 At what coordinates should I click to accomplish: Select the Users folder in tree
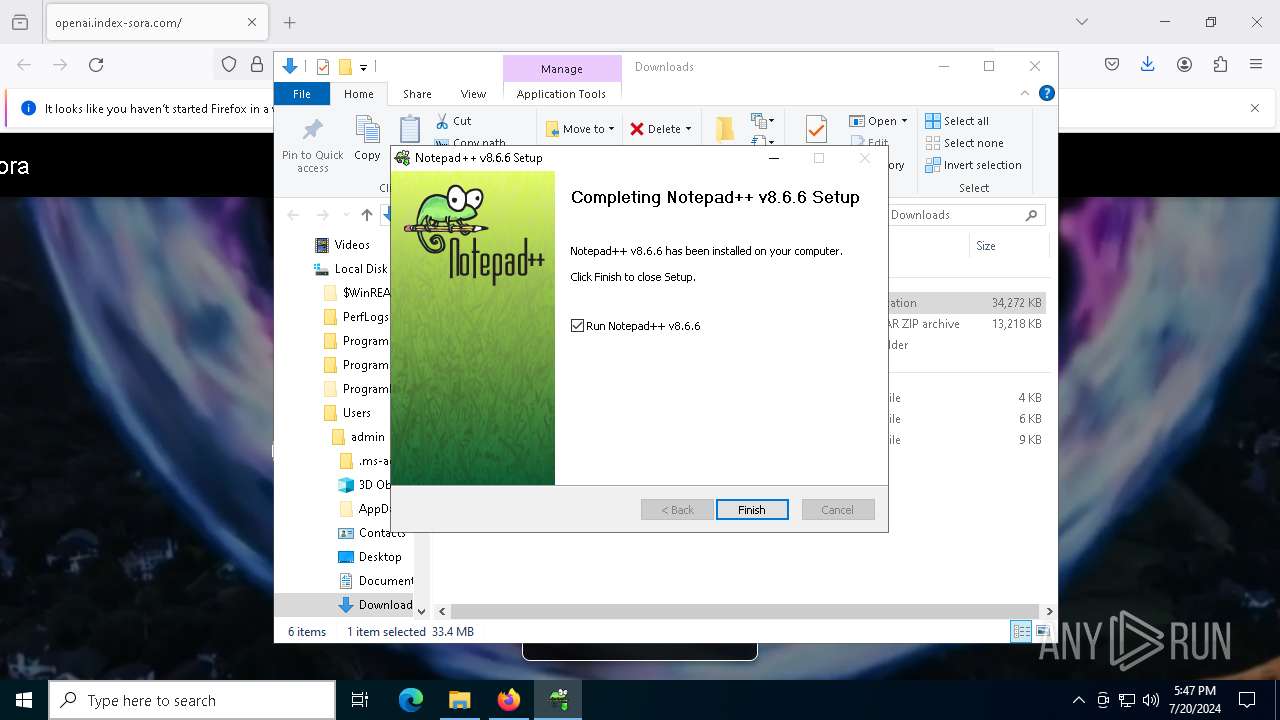[x=346, y=413]
